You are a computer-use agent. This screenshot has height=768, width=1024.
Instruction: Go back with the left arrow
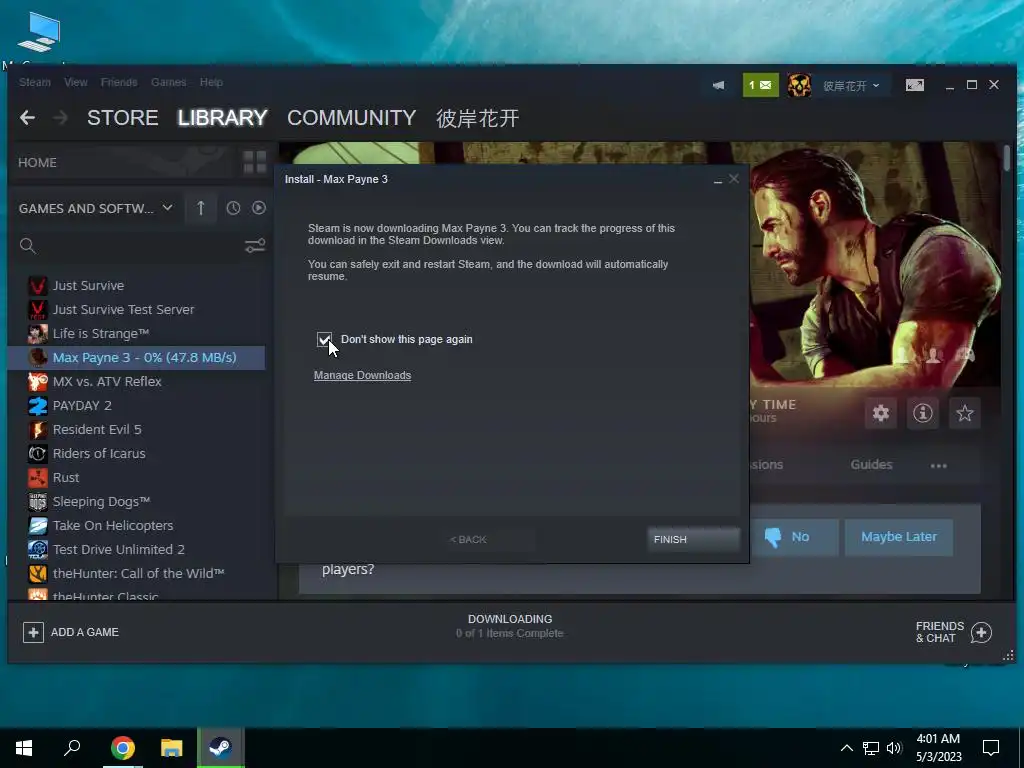27,118
